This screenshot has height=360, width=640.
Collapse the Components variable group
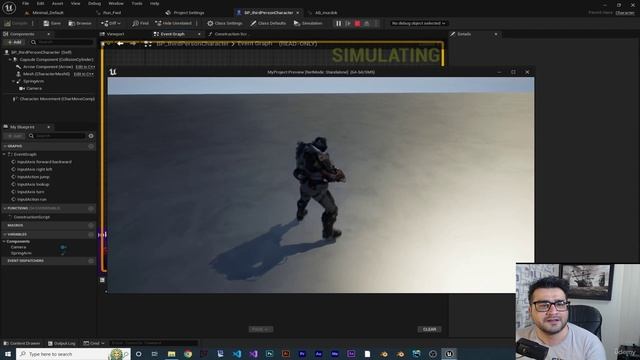tap(4, 241)
